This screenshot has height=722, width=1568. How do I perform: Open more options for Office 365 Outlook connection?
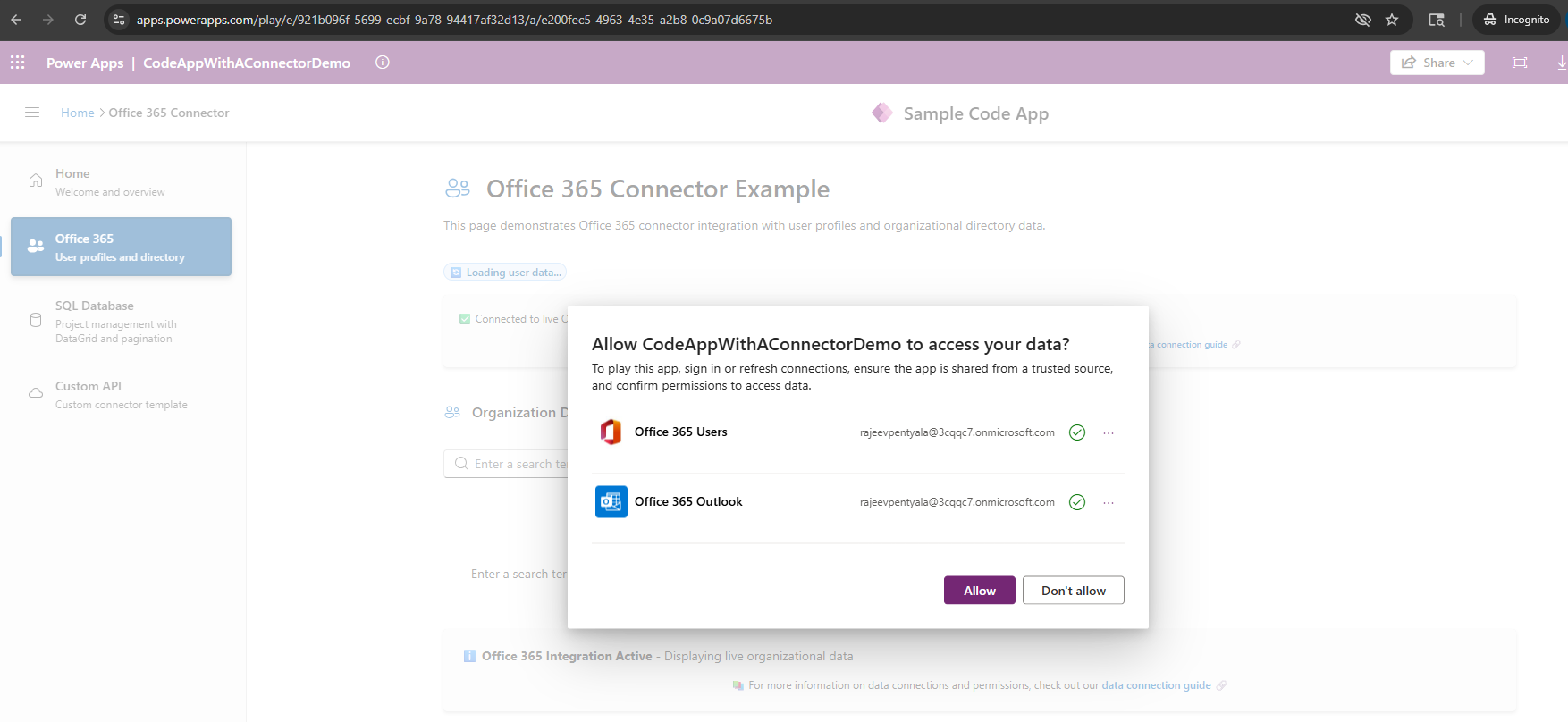pos(1109,502)
